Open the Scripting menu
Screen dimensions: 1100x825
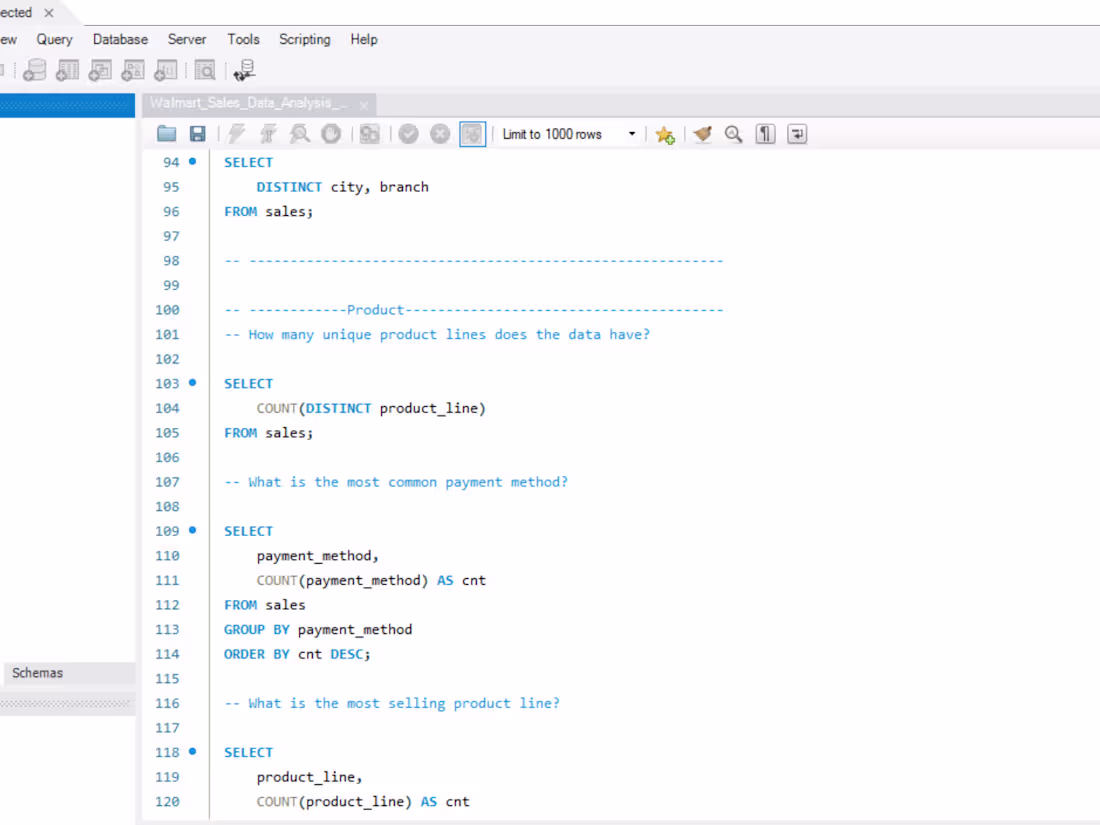coord(305,39)
